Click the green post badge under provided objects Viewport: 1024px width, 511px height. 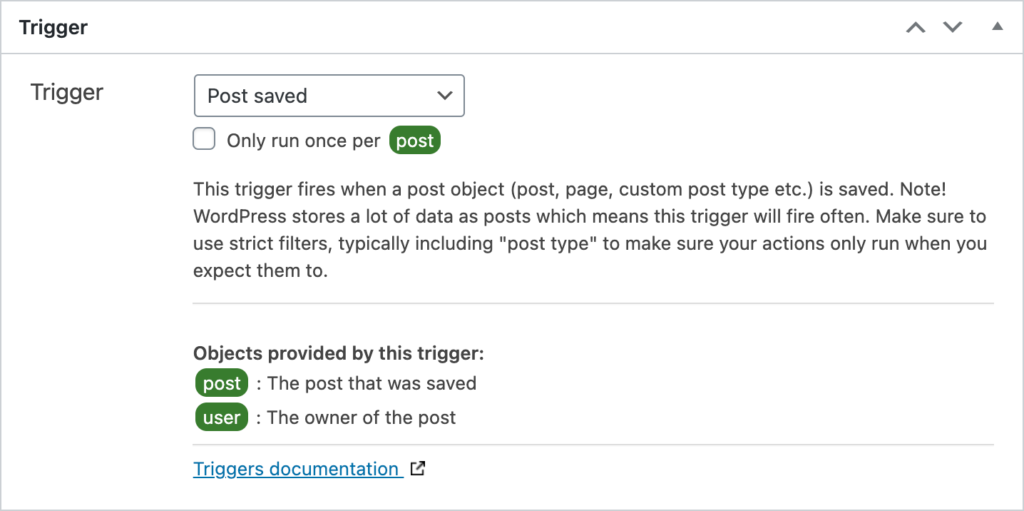(x=222, y=383)
